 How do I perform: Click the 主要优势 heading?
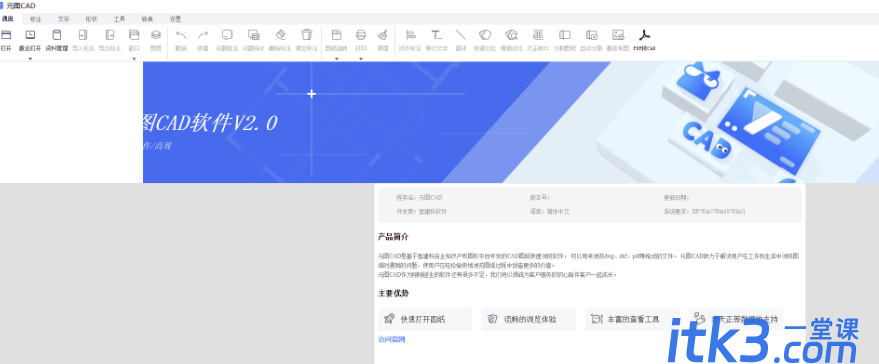(394, 293)
